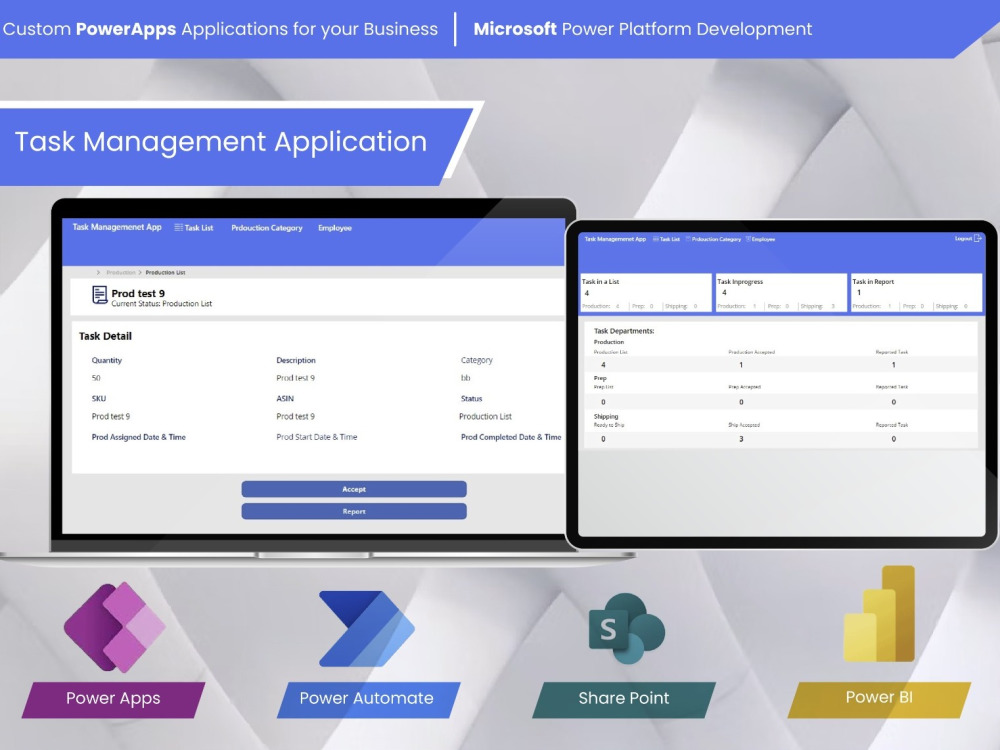Click the Power Automate arrow logo
1000x750 pixels.
367,628
